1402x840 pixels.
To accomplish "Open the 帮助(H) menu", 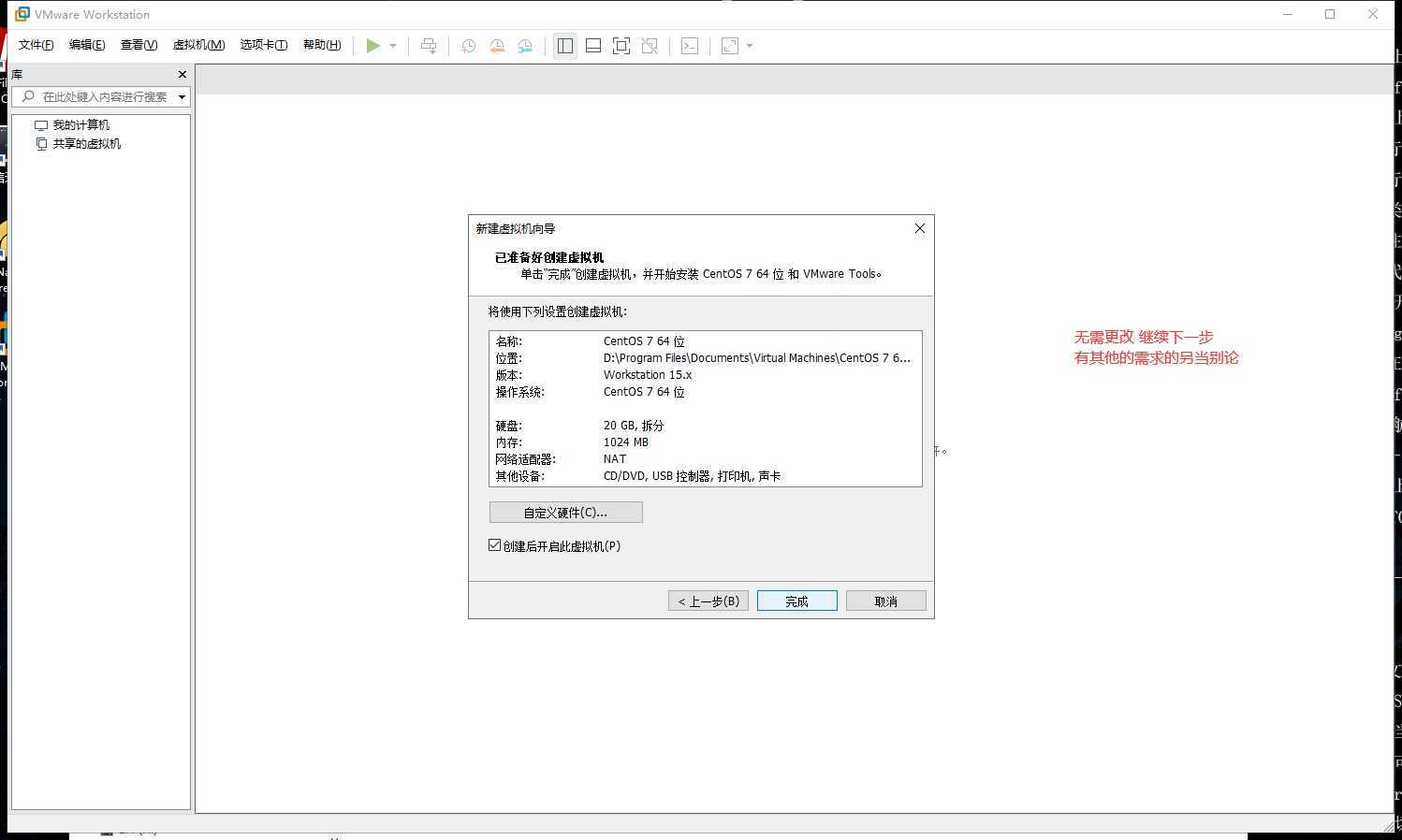I will point(322,45).
